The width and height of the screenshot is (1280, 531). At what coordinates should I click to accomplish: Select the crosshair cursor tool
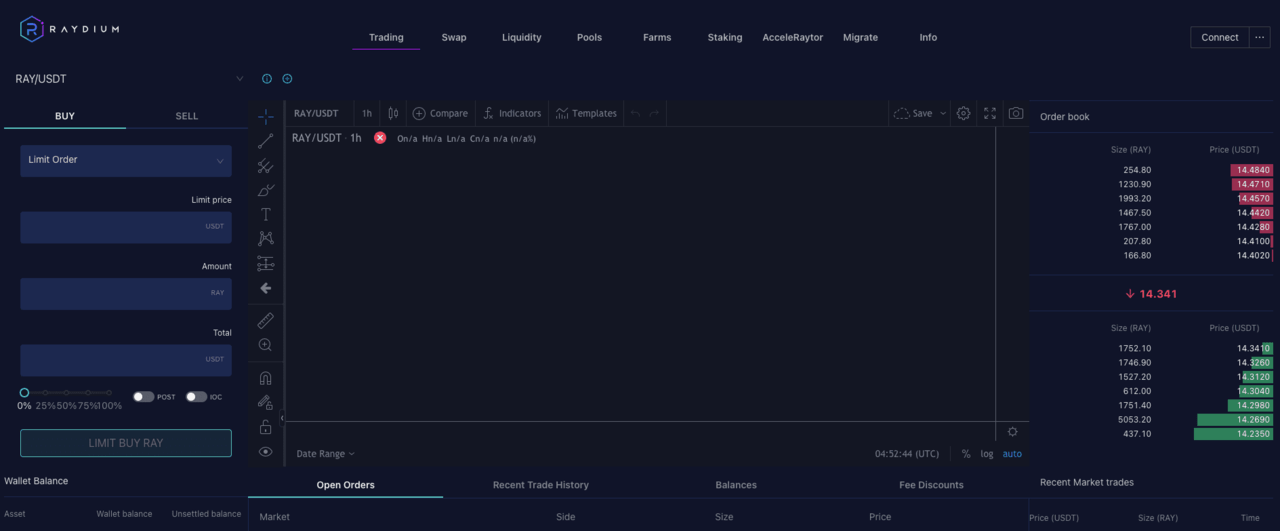[x=265, y=117]
